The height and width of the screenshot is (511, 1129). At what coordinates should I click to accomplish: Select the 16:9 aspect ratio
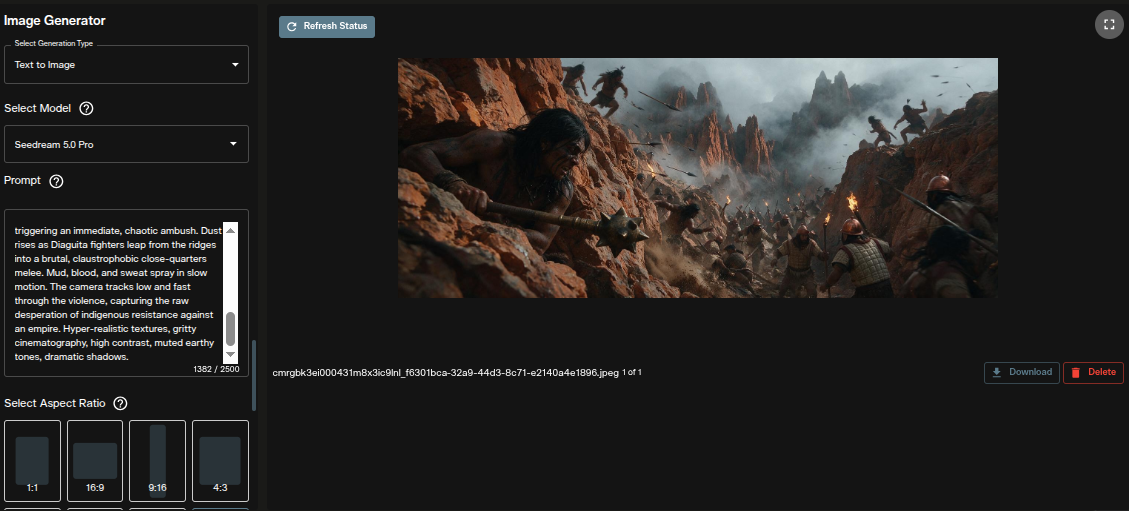pyautogui.click(x=95, y=461)
